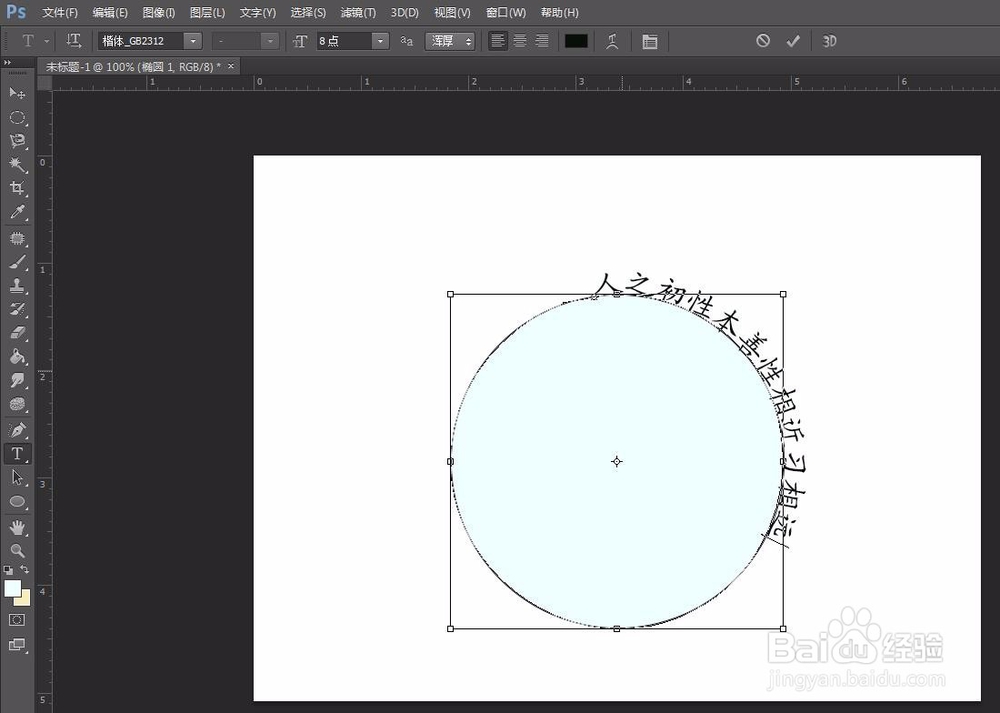
Task: Close the 未标题-1 document tab
Action: (232, 66)
